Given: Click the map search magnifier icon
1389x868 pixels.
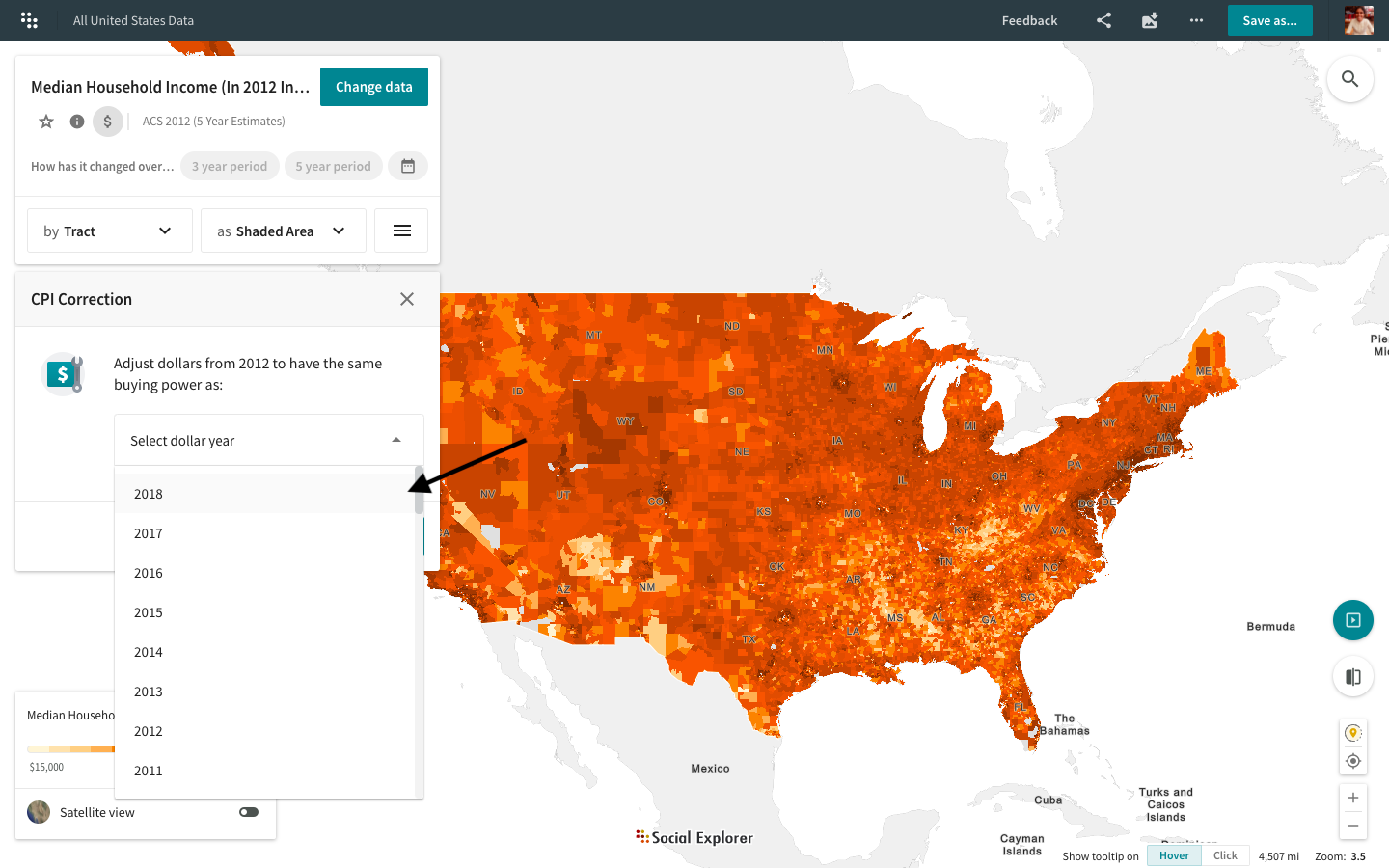Looking at the screenshot, I should (1349, 79).
